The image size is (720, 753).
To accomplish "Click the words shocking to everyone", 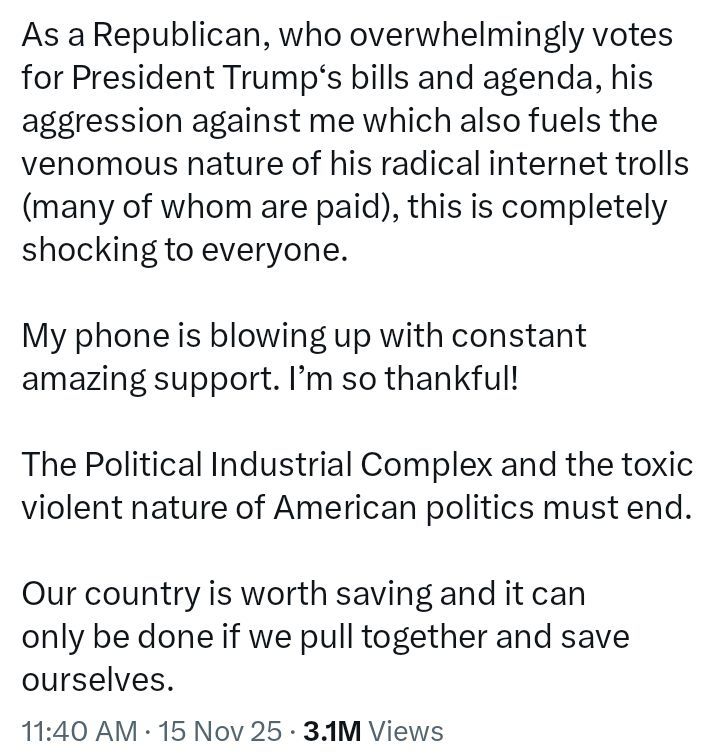I will pos(185,250).
